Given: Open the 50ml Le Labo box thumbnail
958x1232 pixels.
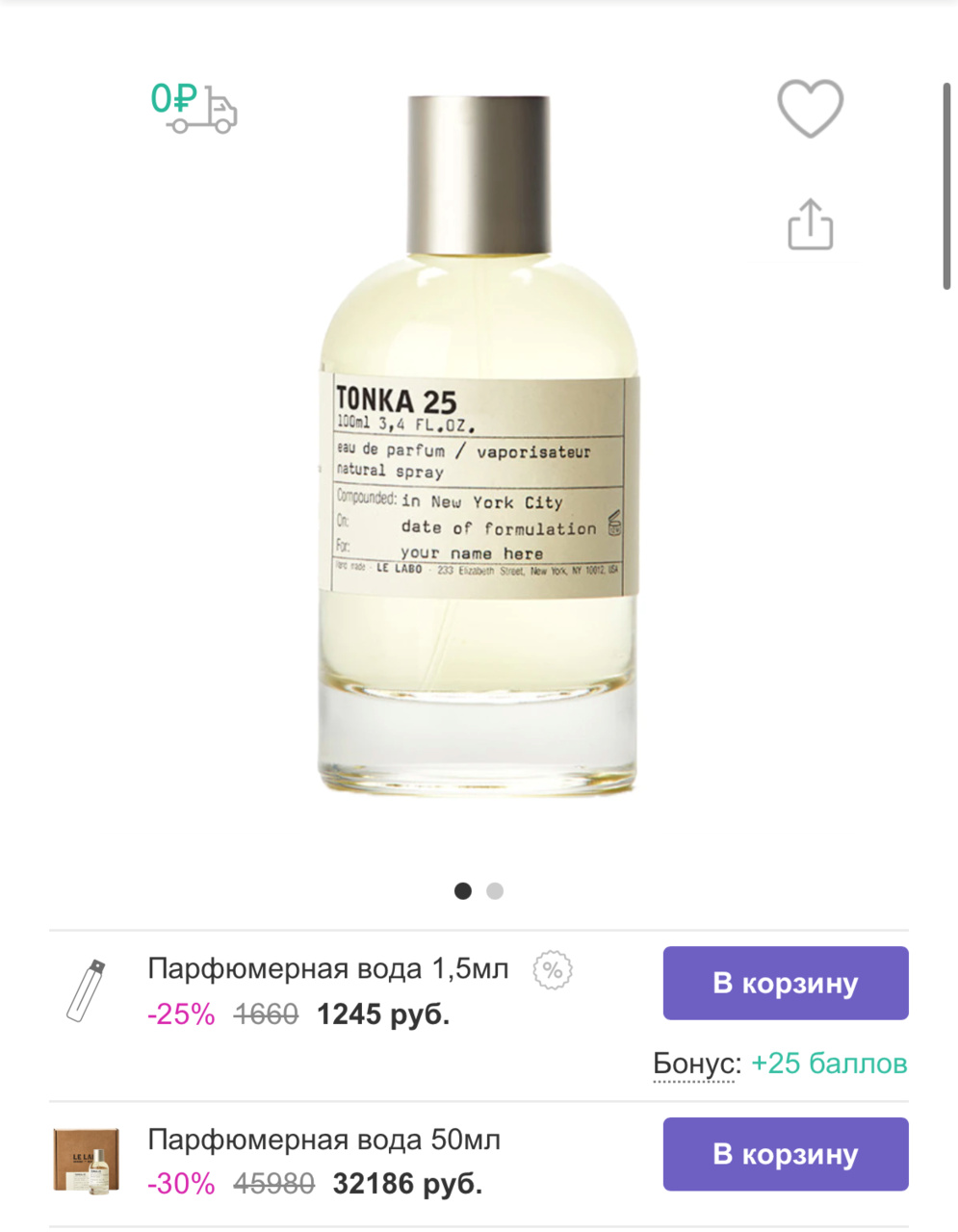Looking at the screenshot, I should coord(86,1161).
